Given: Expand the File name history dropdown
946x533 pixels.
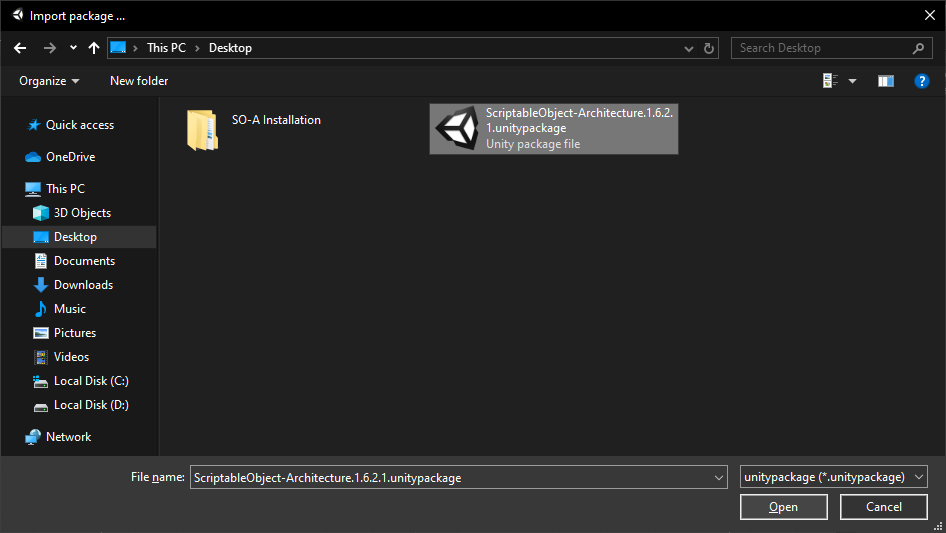Looking at the screenshot, I should point(719,477).
